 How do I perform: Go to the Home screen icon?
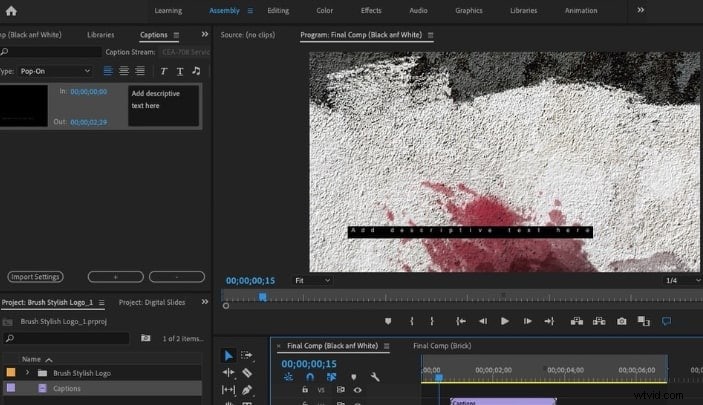tap(11, 11)
